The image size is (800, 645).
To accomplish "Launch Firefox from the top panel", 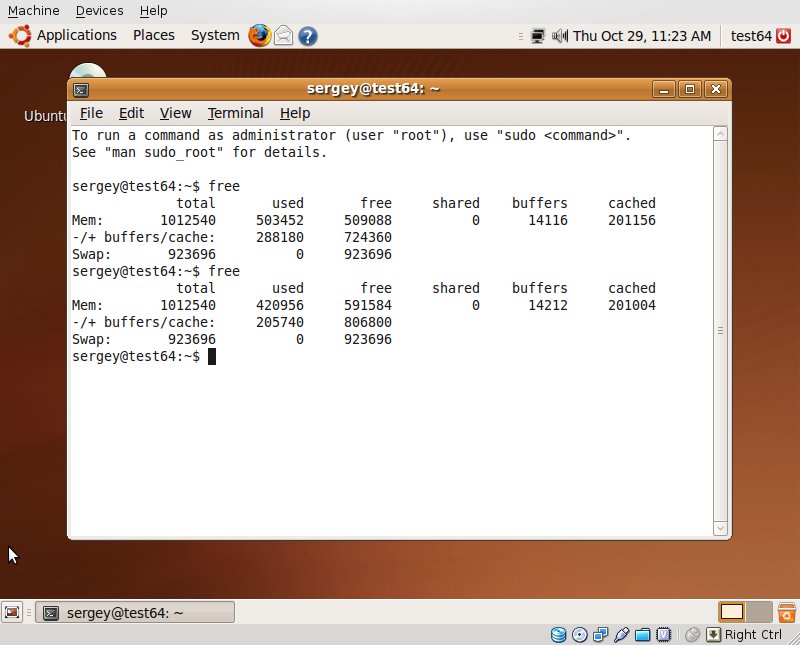I will pos(259,35).
